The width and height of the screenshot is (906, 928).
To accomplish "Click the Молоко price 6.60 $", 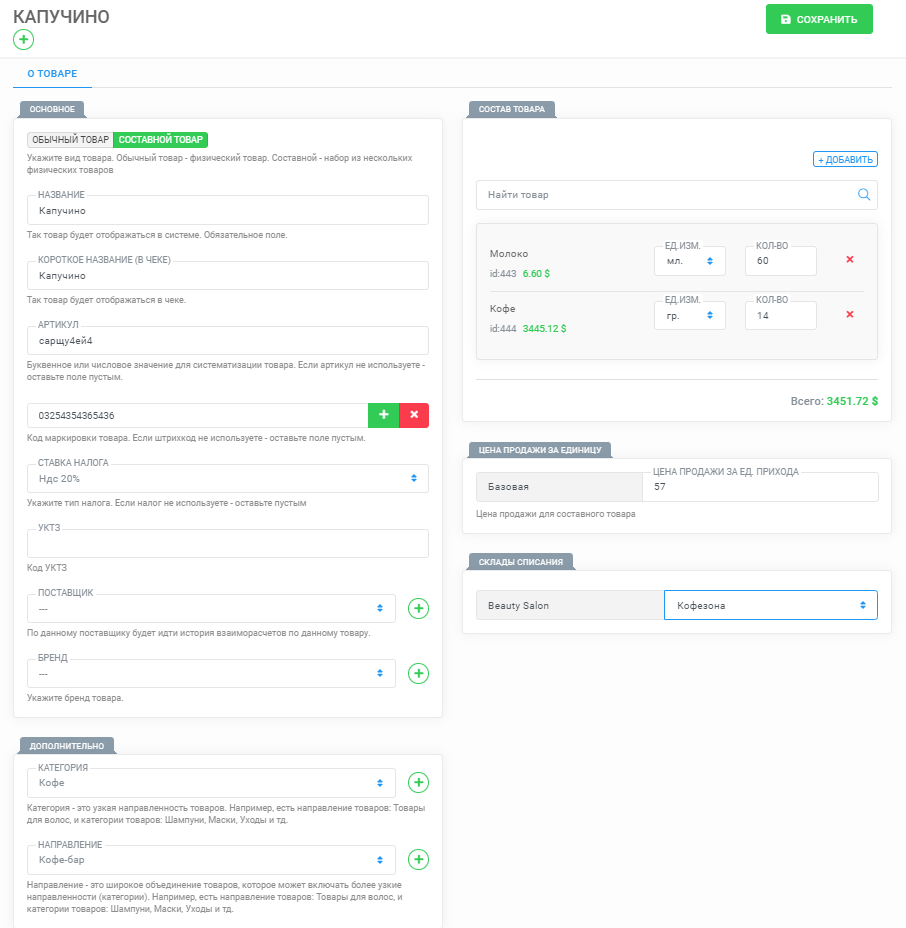I will point(536,273).
